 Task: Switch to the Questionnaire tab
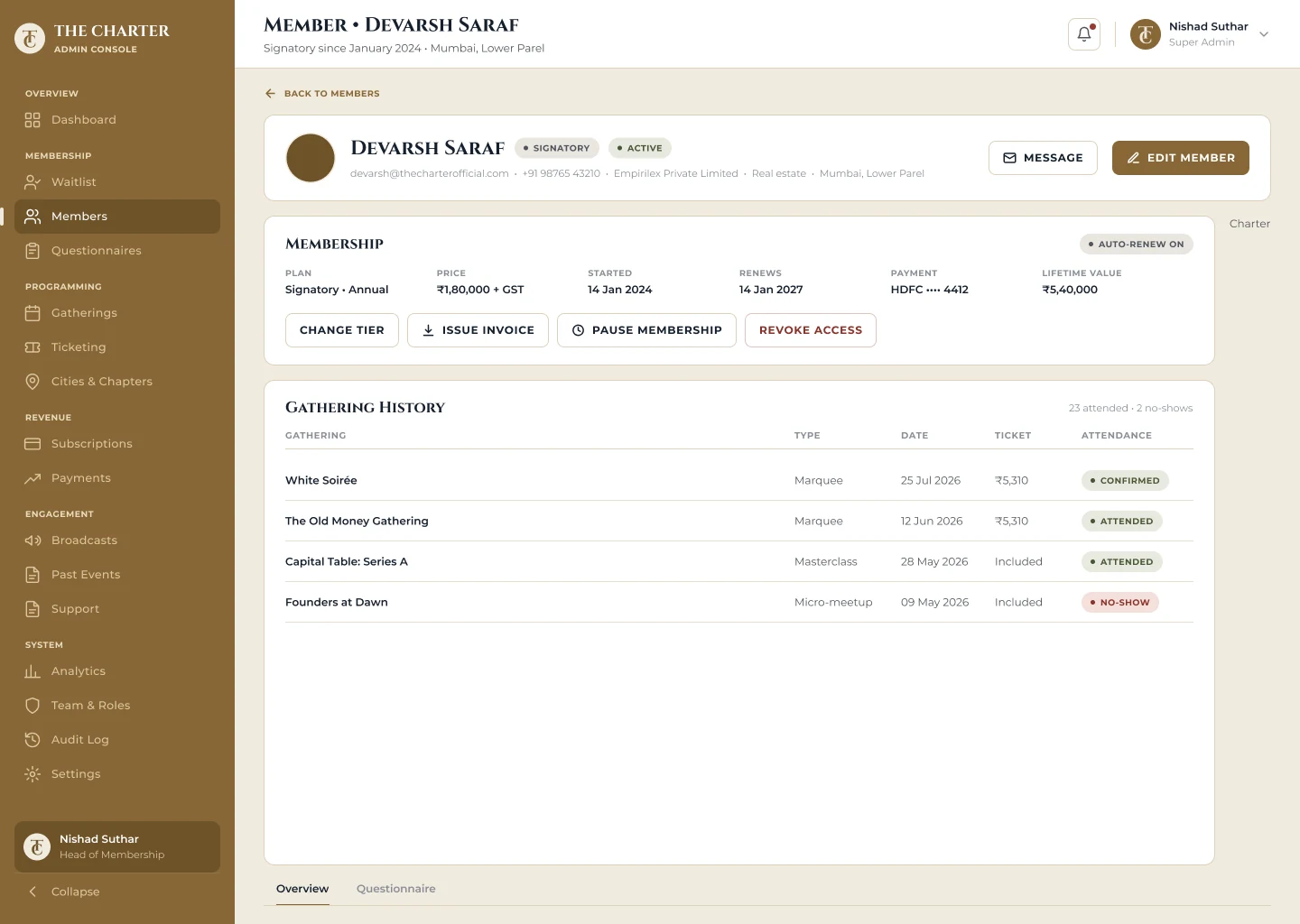pyautogui.click(x=395, y=889)
